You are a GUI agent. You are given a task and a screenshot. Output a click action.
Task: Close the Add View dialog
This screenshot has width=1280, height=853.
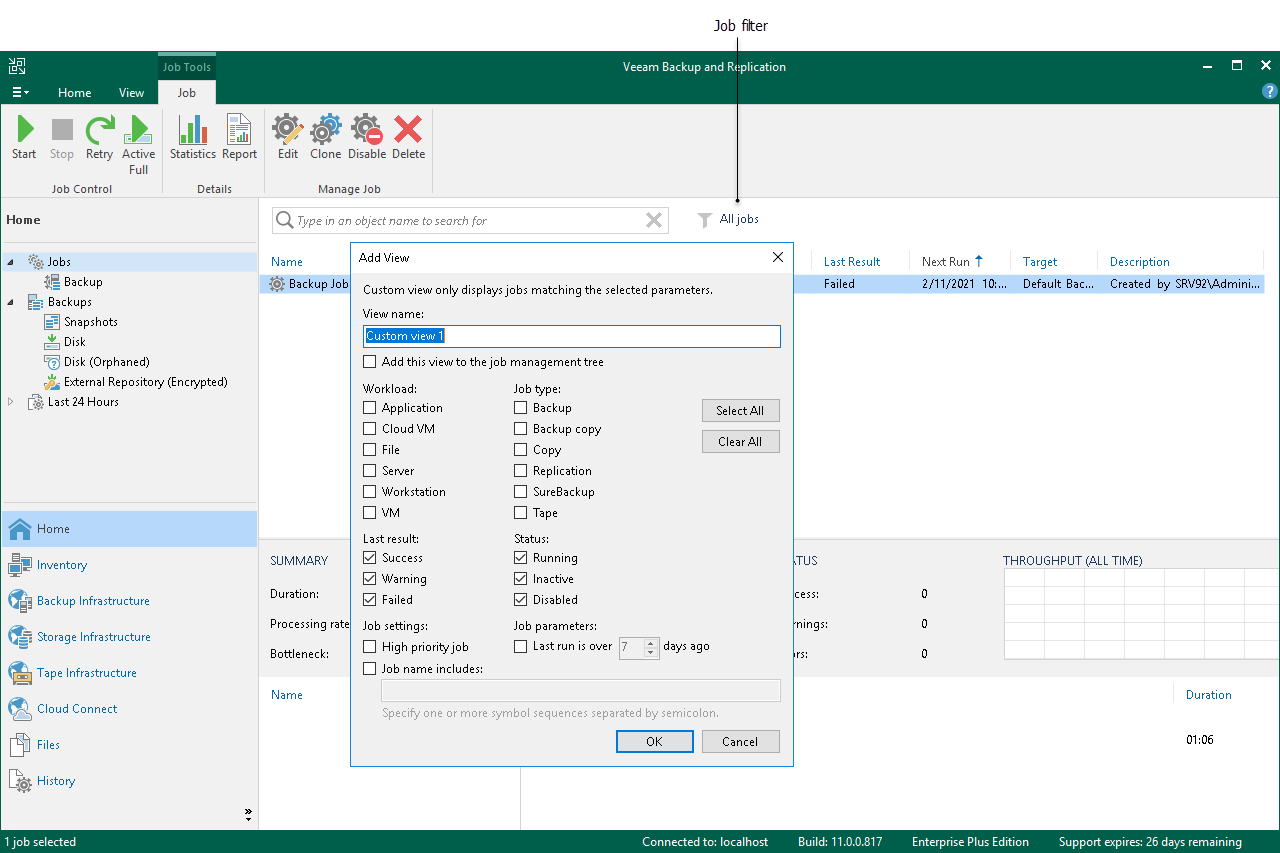tap(778, 257)
